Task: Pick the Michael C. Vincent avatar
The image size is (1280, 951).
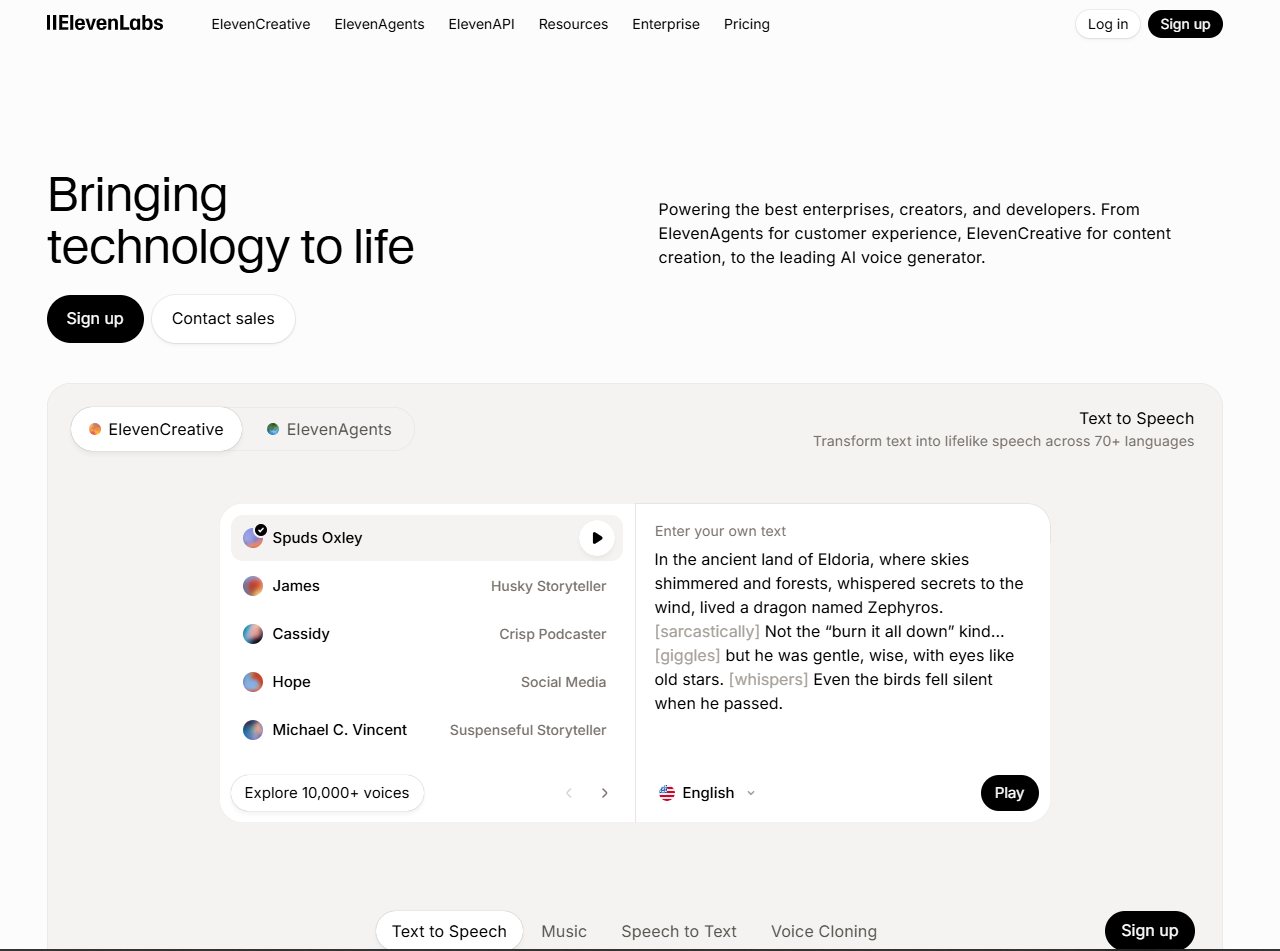Action: 253,730
